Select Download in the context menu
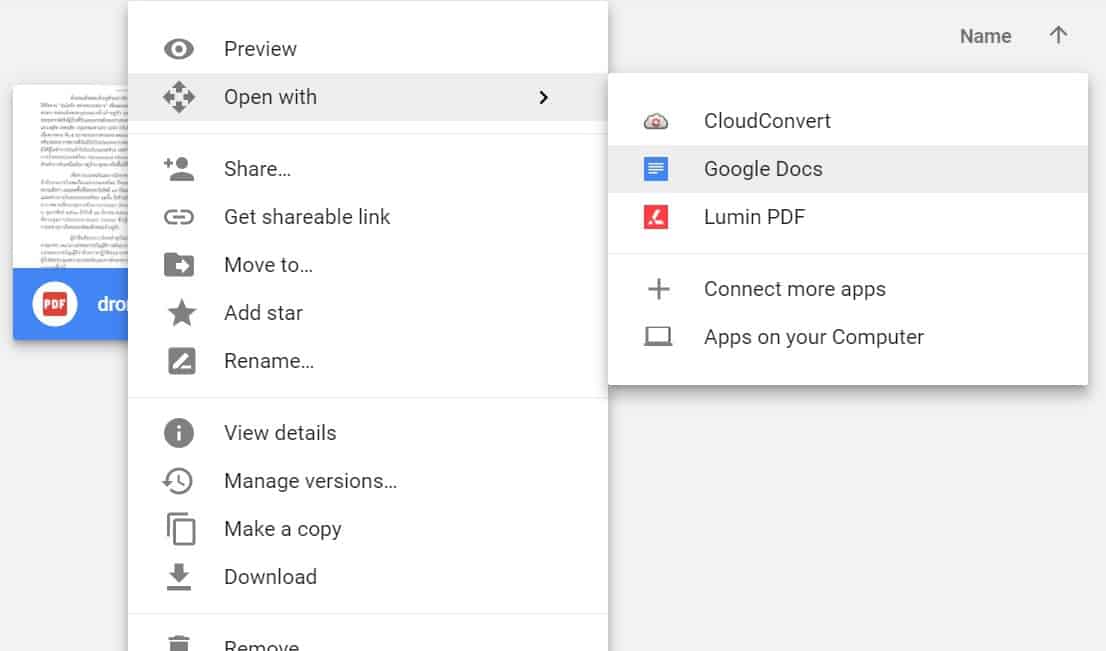The image size is (1106, 651). point(270,577)
